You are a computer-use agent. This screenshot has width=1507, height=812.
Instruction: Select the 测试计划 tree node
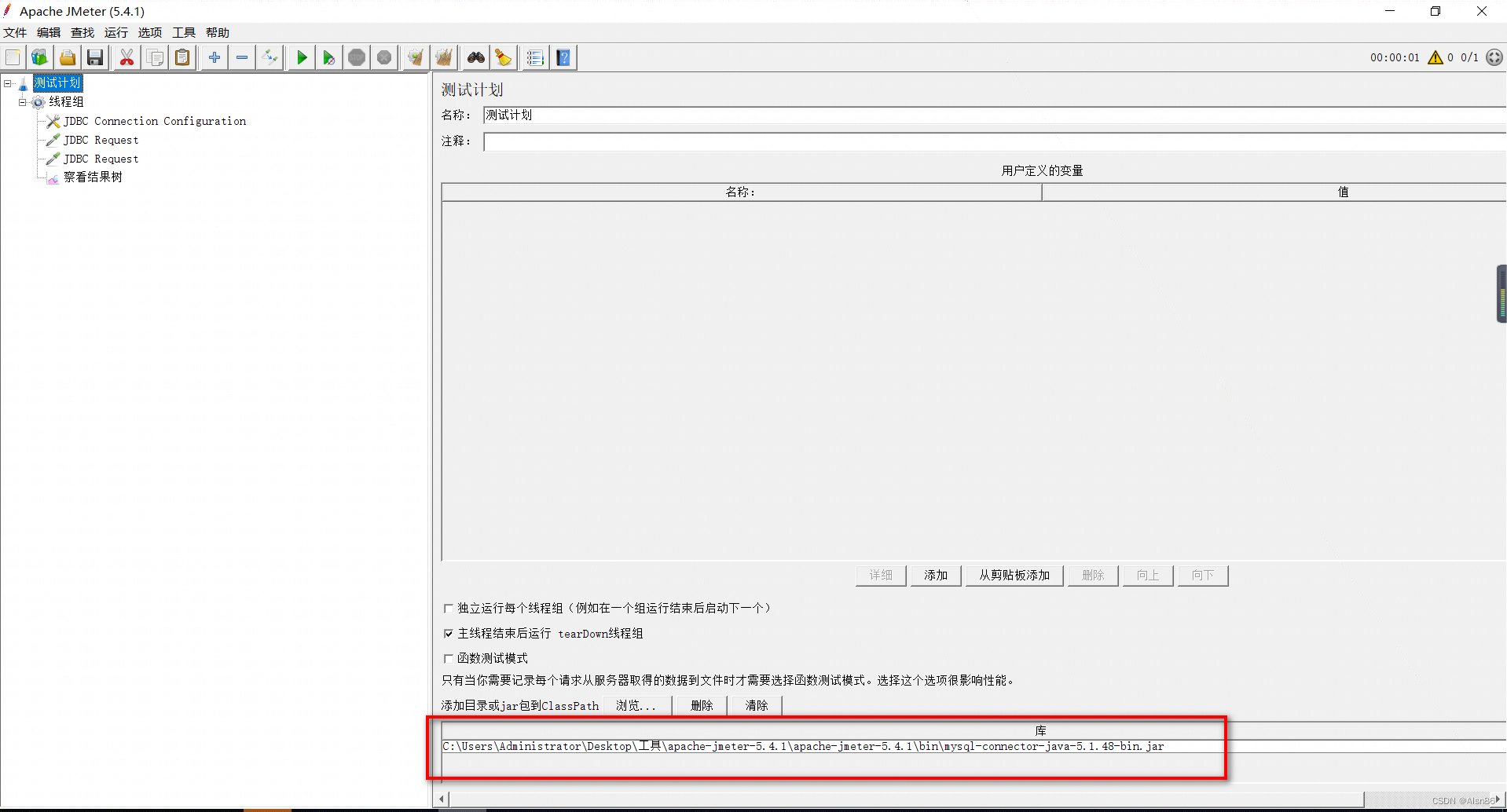[57, 83]
